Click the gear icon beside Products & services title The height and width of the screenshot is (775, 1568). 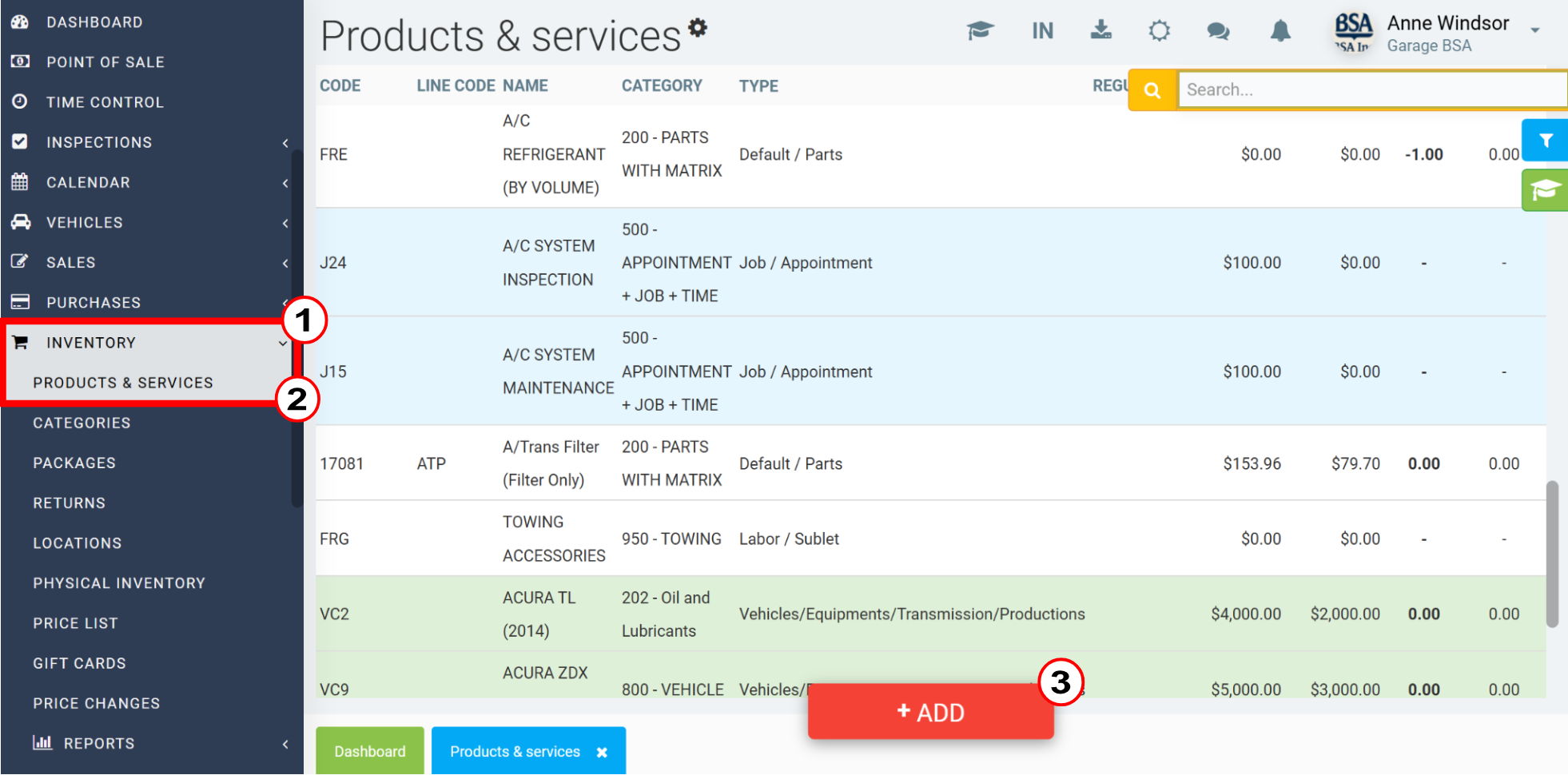point(698,27)
